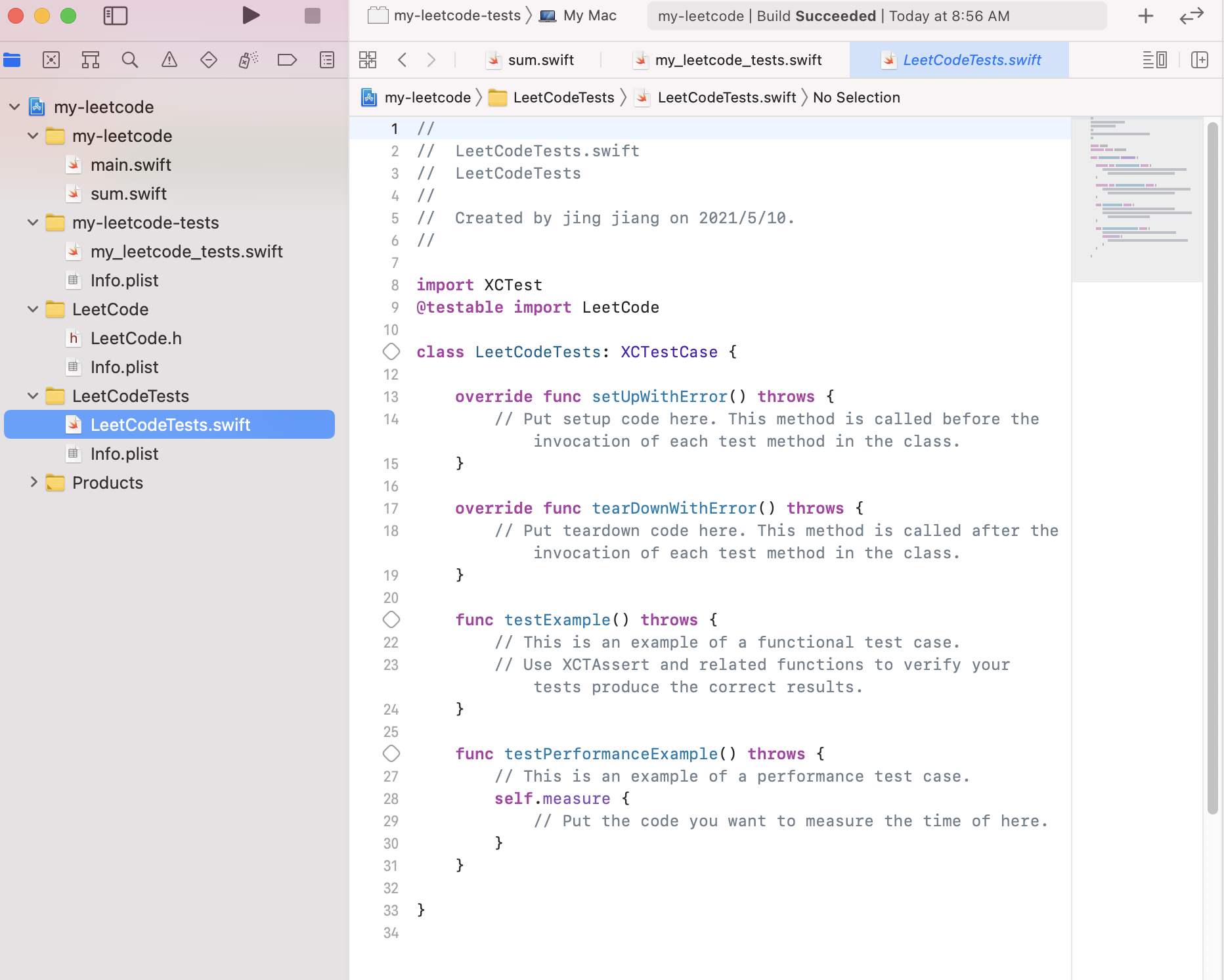Click my-leetcode in the jump bar
Image resolution: width=1224 pixels, height=980 pixels.
(416, 98)
